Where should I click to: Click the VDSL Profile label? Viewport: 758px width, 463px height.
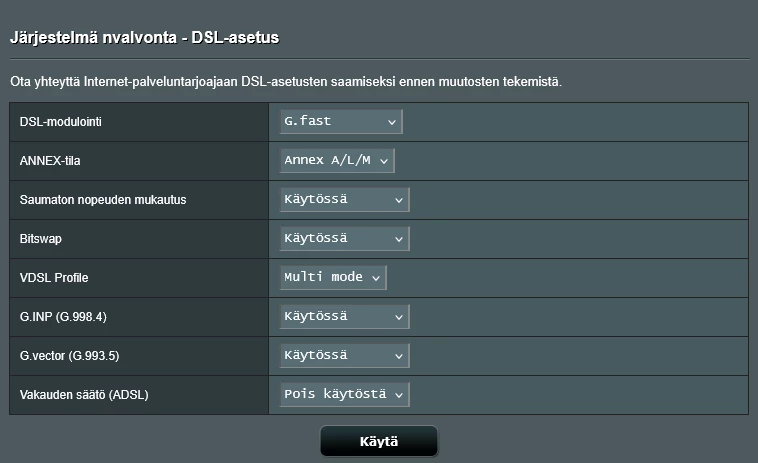click(x=54, y=277)
